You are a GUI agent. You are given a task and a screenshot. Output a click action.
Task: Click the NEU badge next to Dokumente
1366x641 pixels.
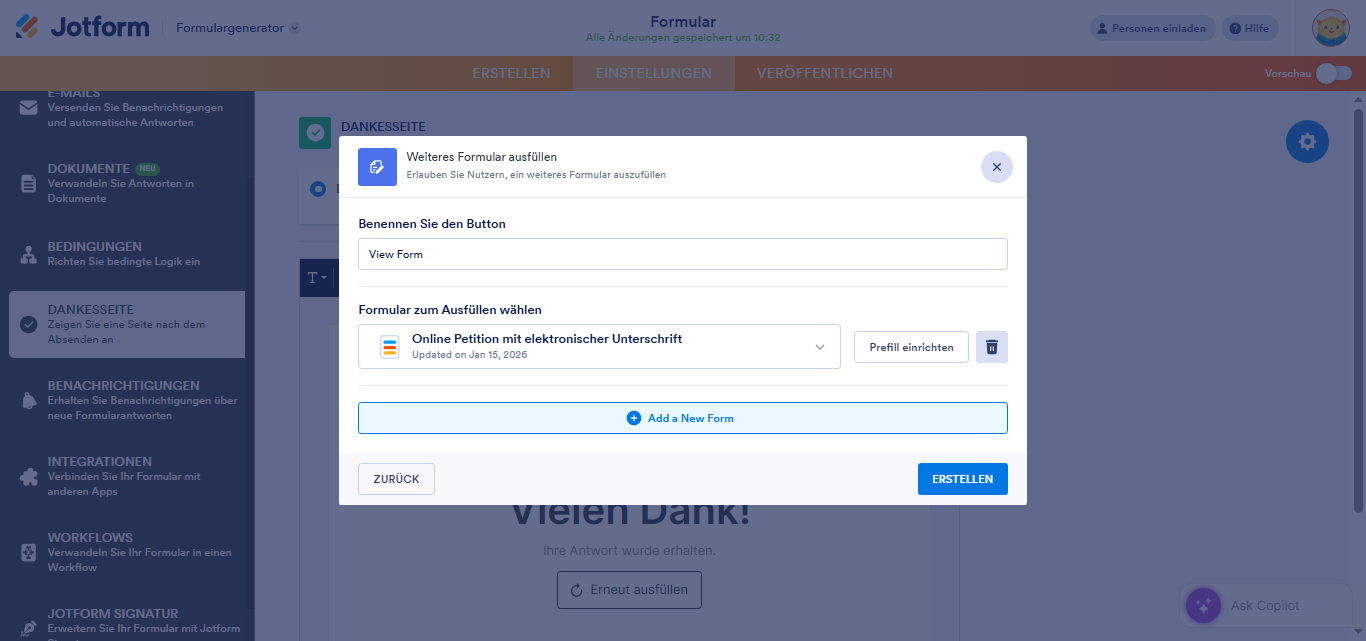coord(148,169)
